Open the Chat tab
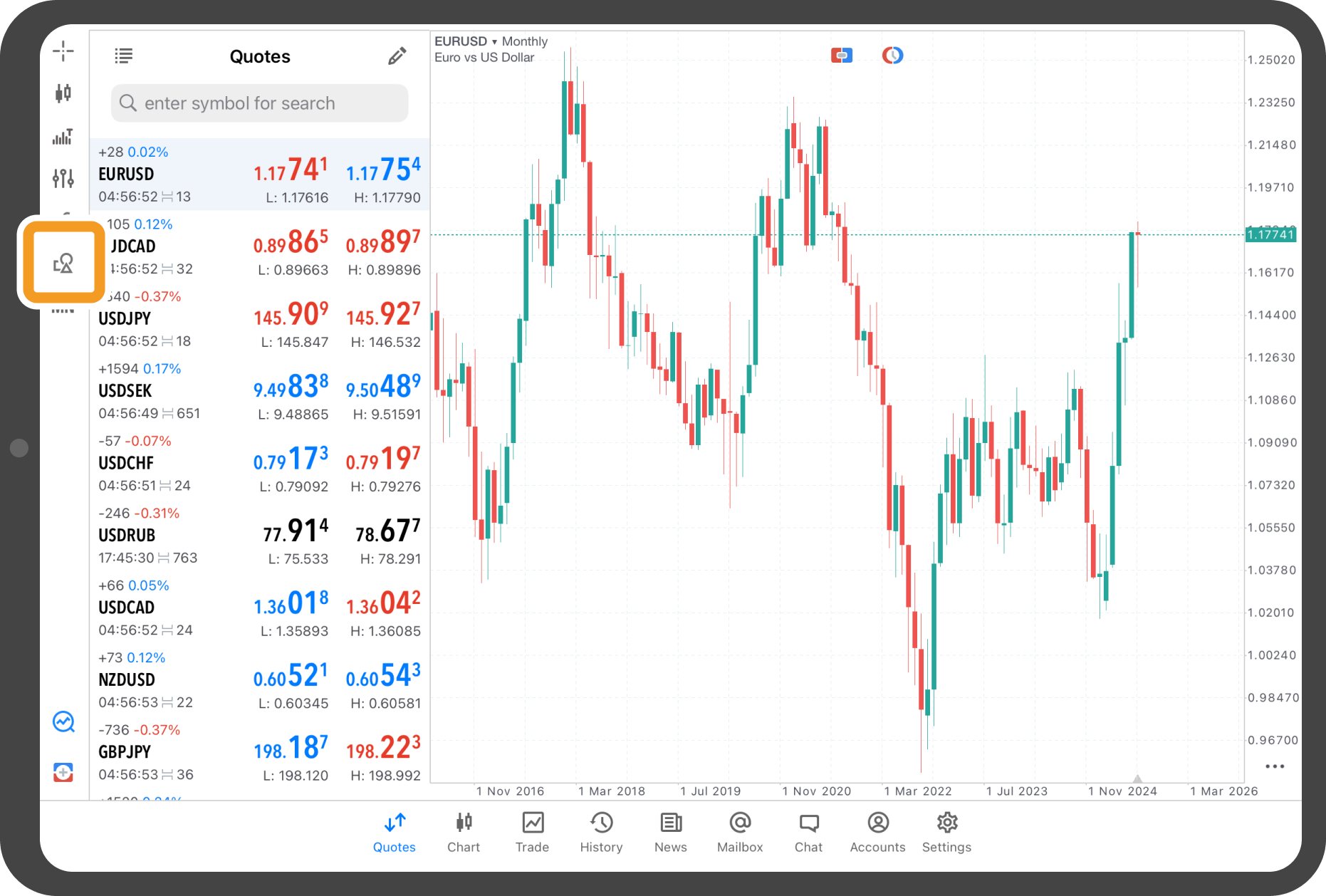The height and width of the screenshot is (896, 1326). [x=809, y=832]
